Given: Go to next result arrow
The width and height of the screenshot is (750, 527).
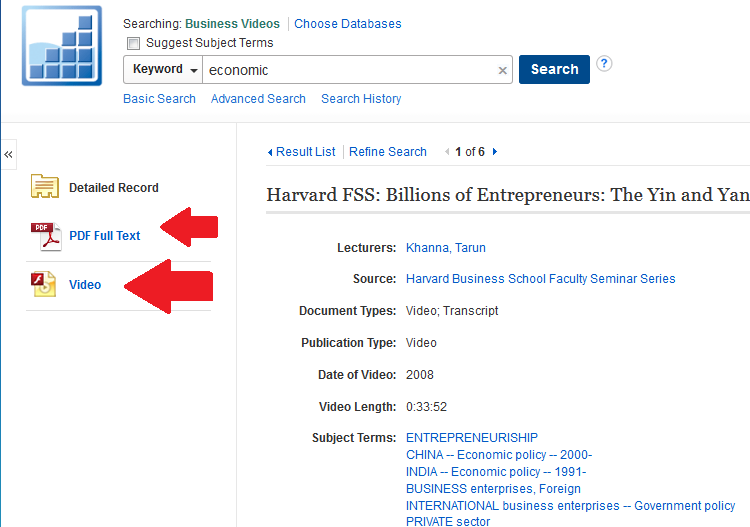Looking at the screenshot, I should [x=495, y=152].
